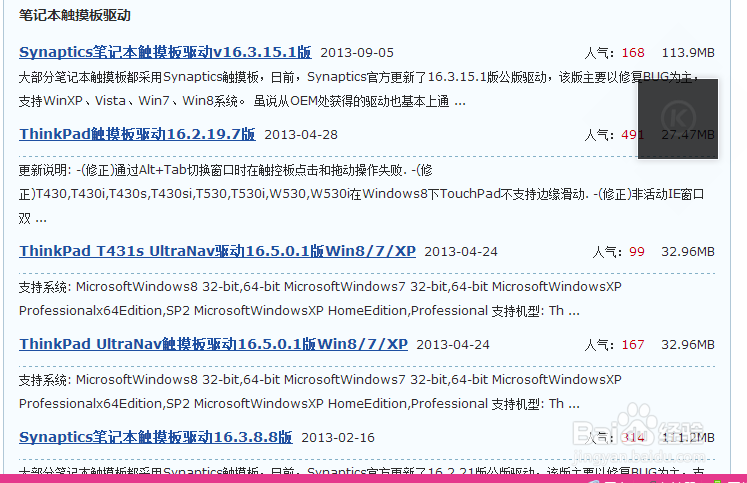Click popularity count 99
747x483 pixels.
(636, 252)
